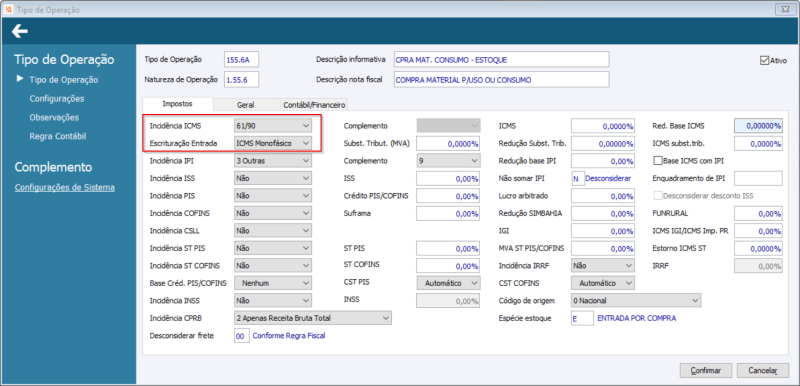Open the CST PIS dropdown
Screen dimensions: 800x386
point(448,282)
